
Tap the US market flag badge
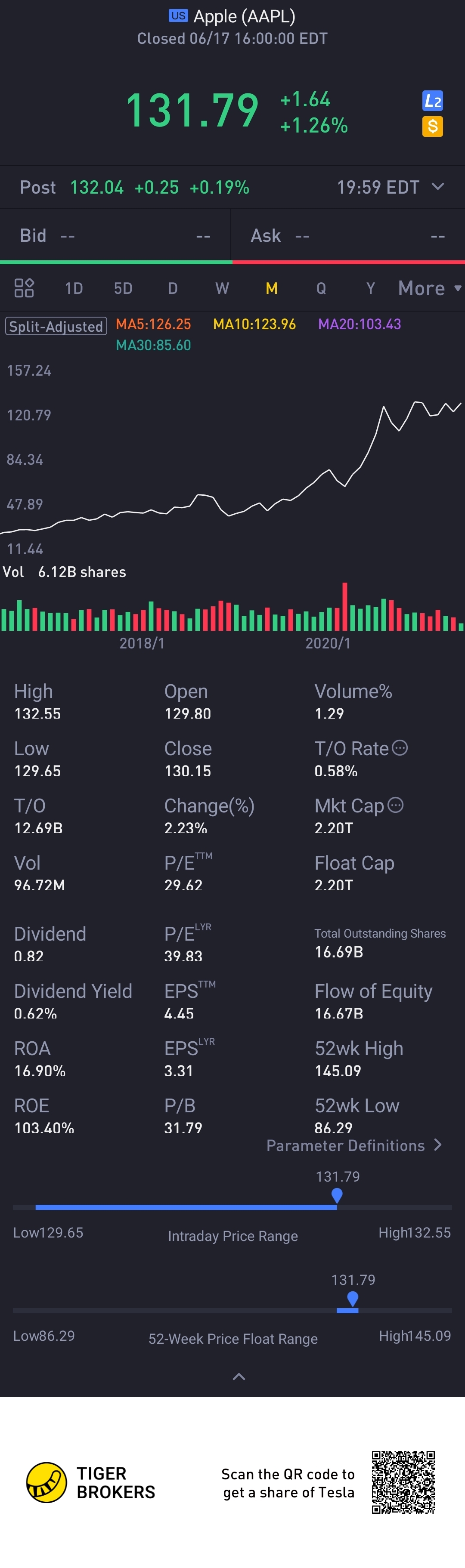178,16
